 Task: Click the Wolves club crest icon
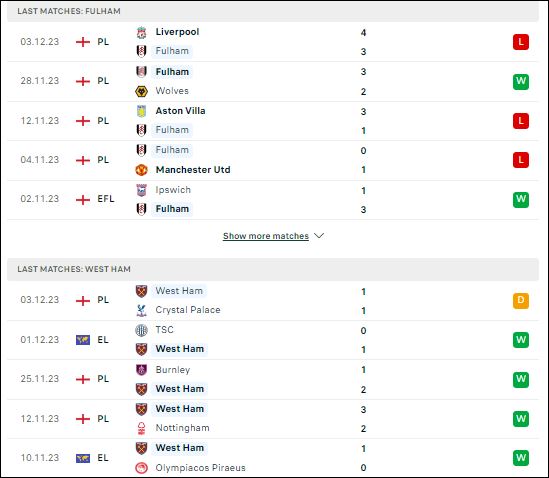point(141,91)
